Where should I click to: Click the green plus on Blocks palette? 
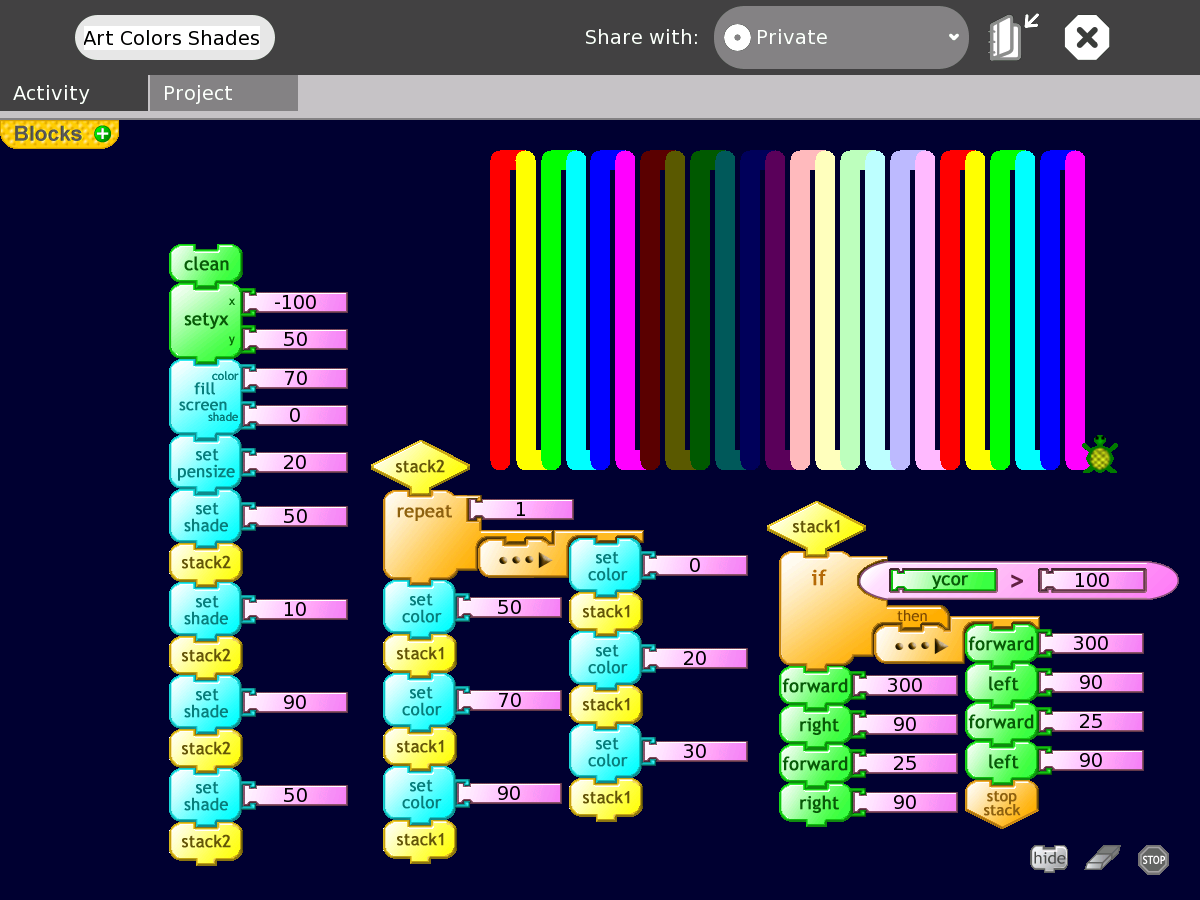pyautogui.click(x=102, y=134)
